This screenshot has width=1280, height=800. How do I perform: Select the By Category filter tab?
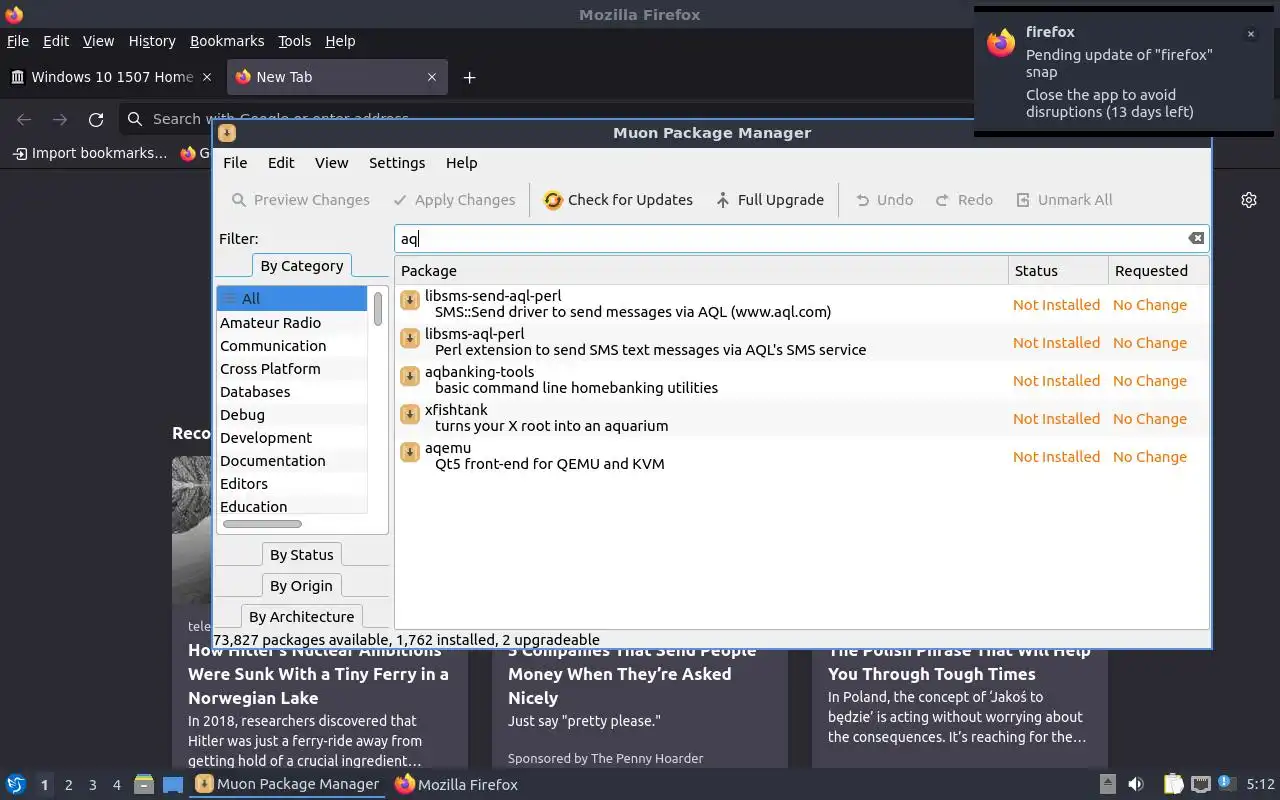pos(301,266)
